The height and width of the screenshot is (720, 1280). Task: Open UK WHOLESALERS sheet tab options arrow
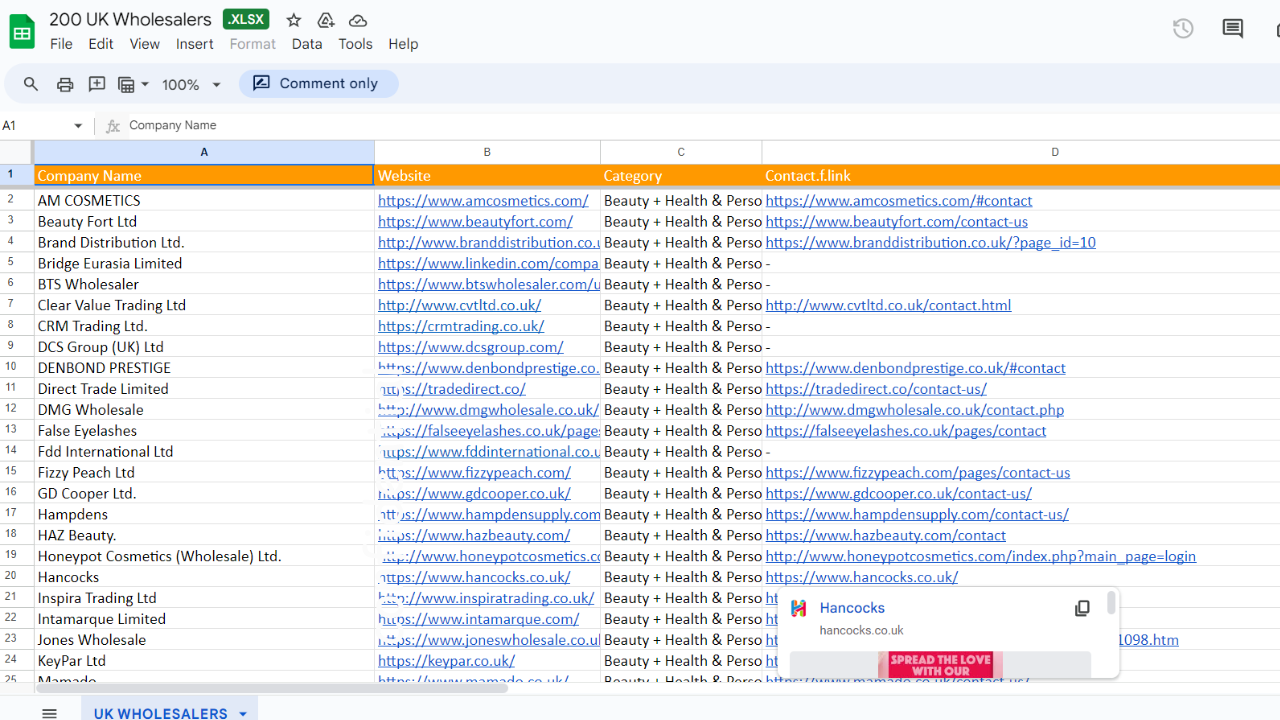point(243,714)
